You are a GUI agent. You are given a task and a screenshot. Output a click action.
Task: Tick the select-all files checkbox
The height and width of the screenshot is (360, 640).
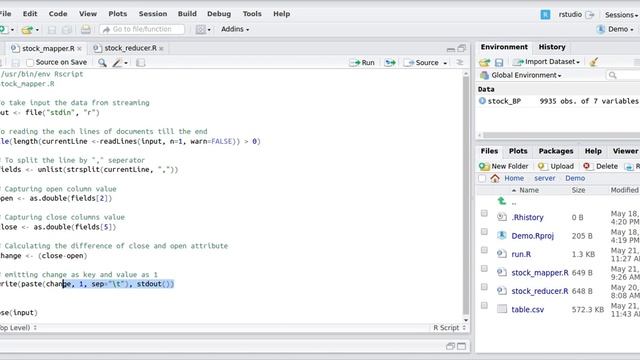[482, 178]
